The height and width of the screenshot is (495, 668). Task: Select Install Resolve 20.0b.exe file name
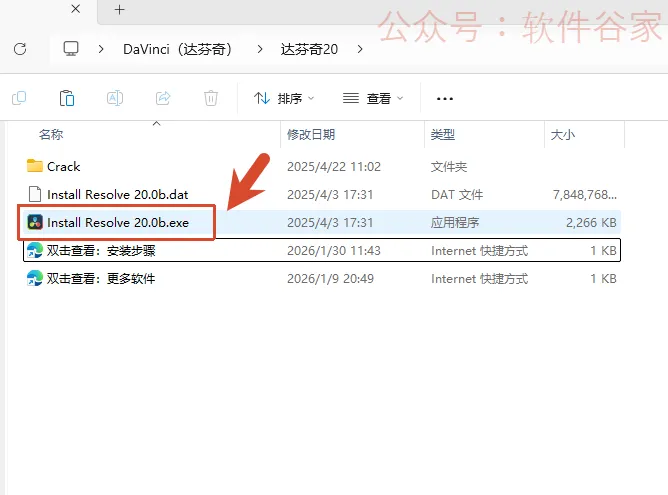click(x=118, y=223)
